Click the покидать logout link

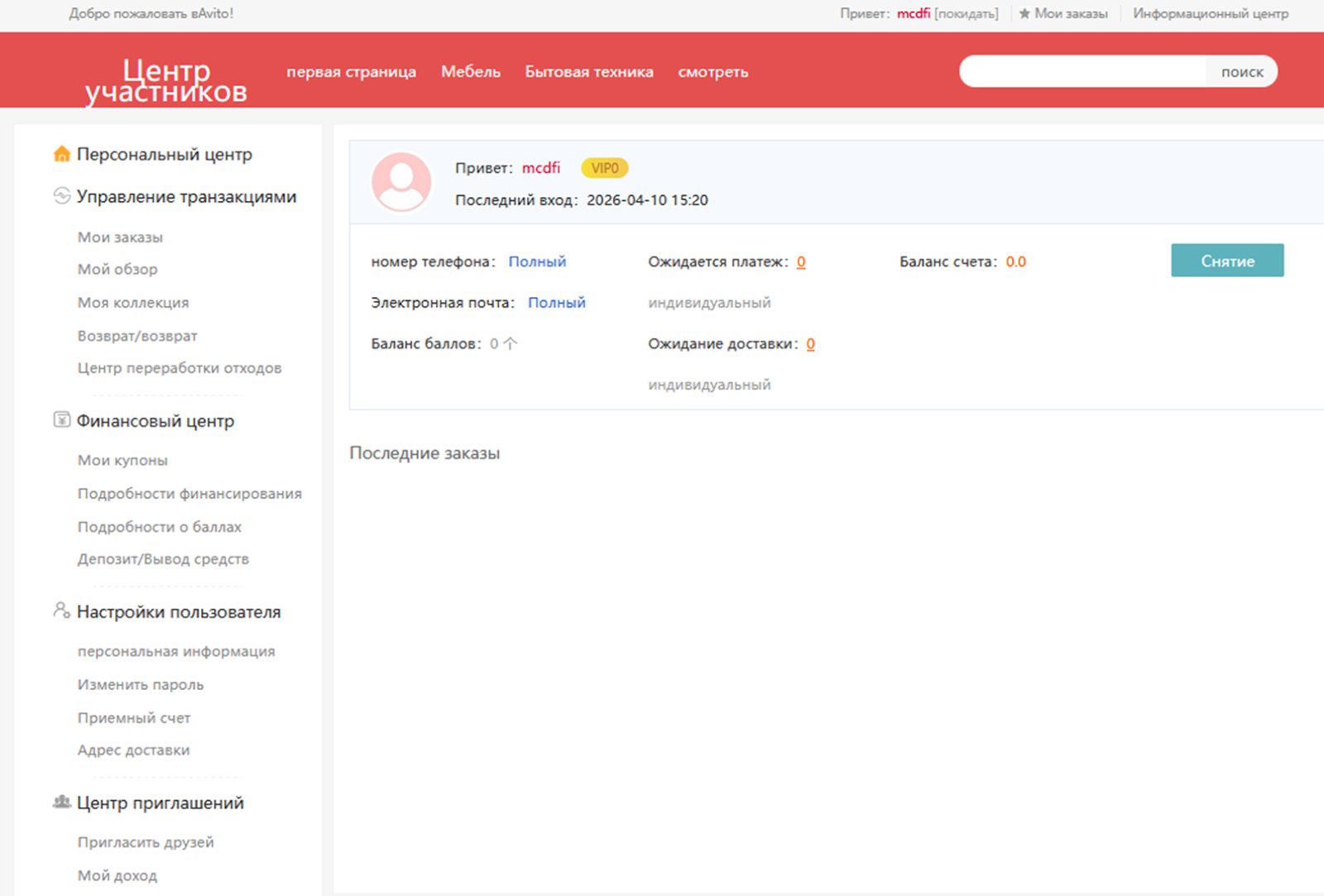[966, 14]
